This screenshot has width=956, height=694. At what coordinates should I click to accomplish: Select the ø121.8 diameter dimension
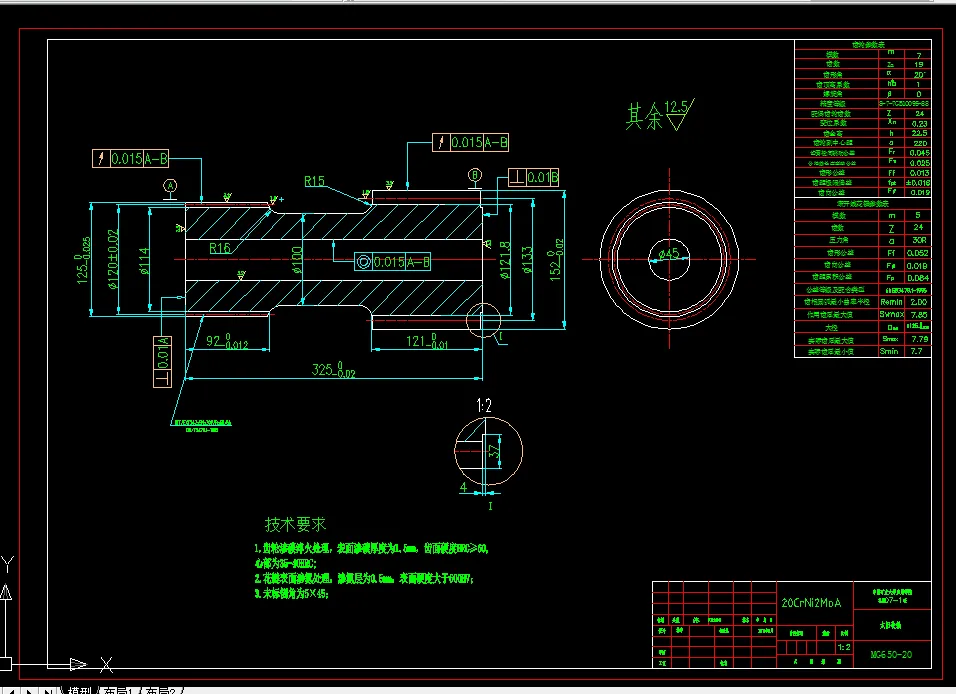click(x=504, y=260)
